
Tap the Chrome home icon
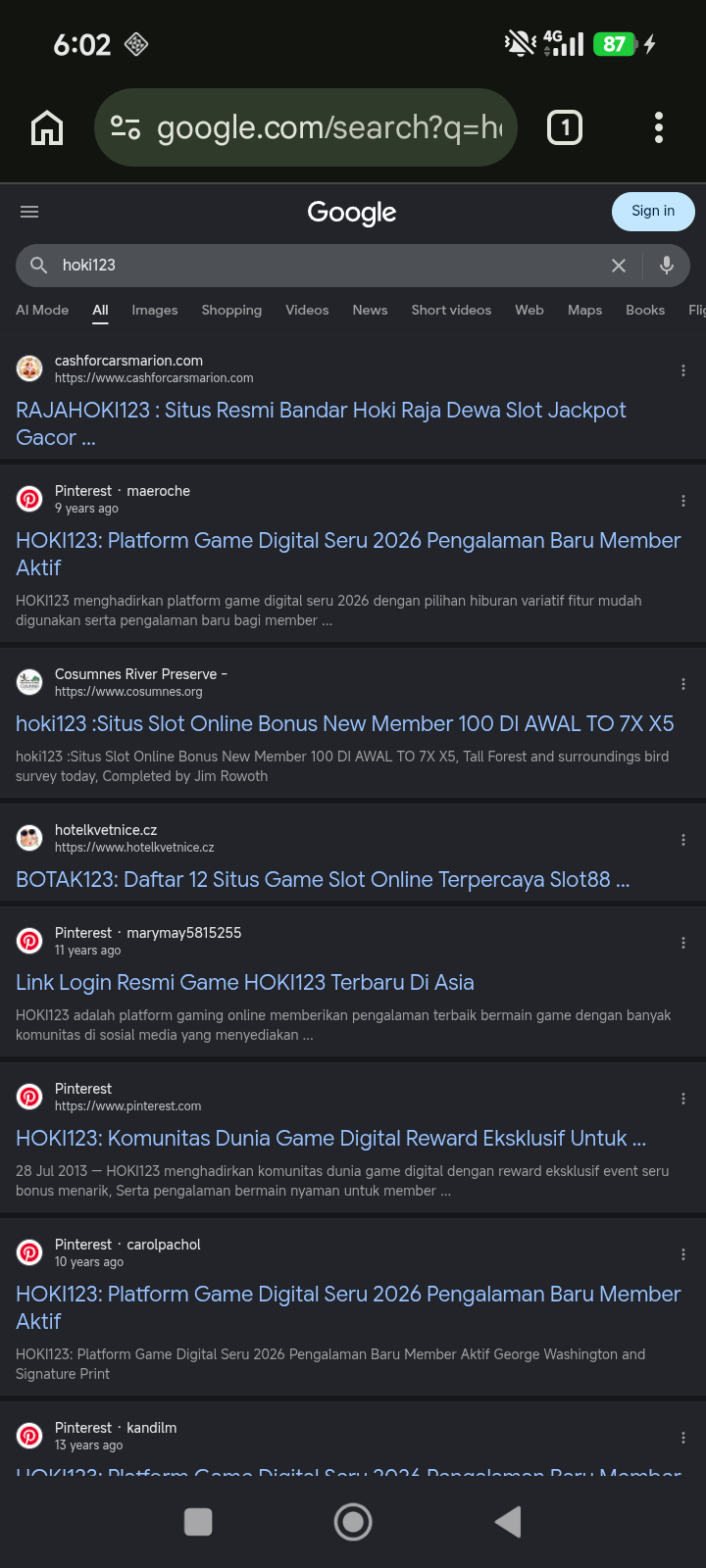click(x=47, y=127)
